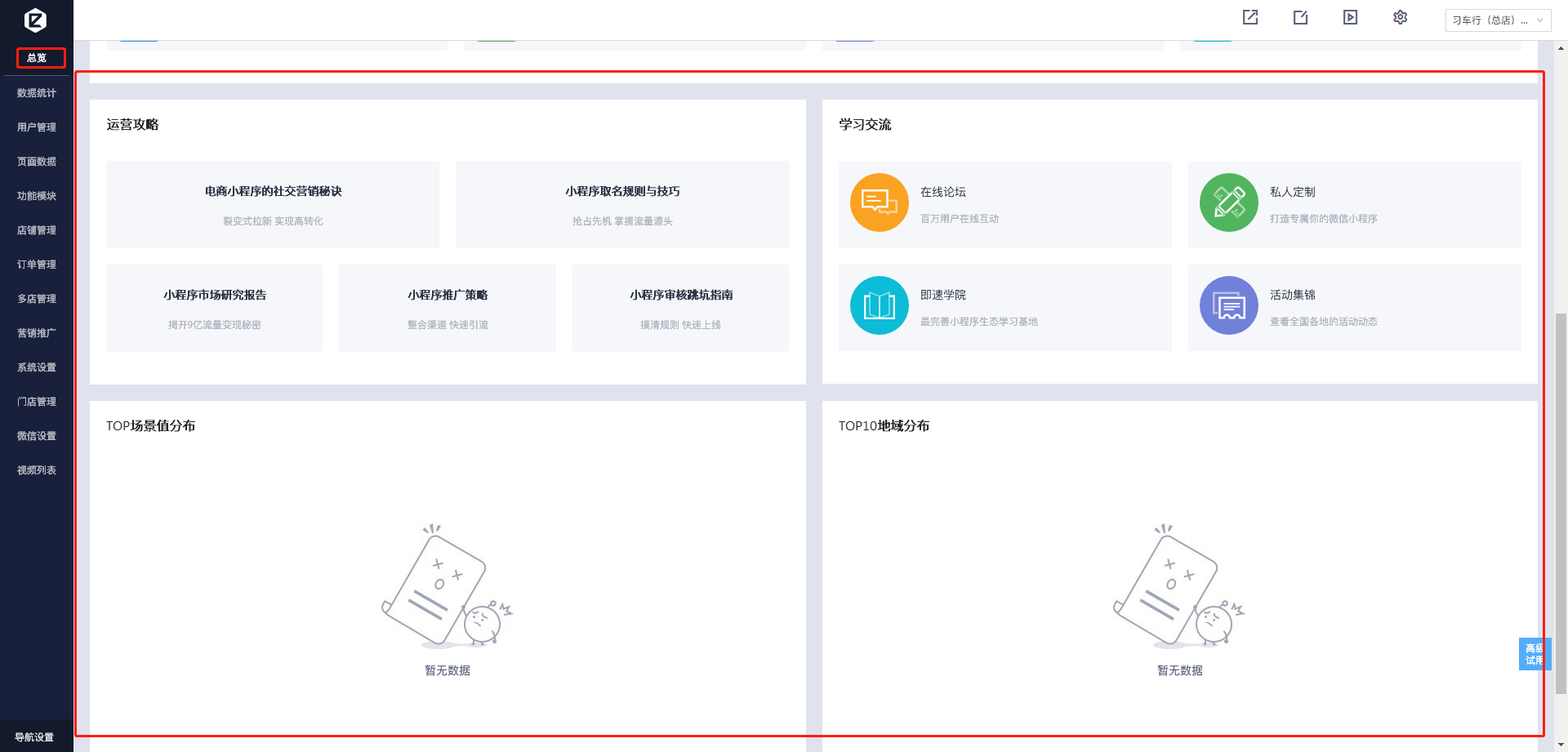Open 数据统计 in the sidebar menu
1568x752 pixels.
[37, 93]
